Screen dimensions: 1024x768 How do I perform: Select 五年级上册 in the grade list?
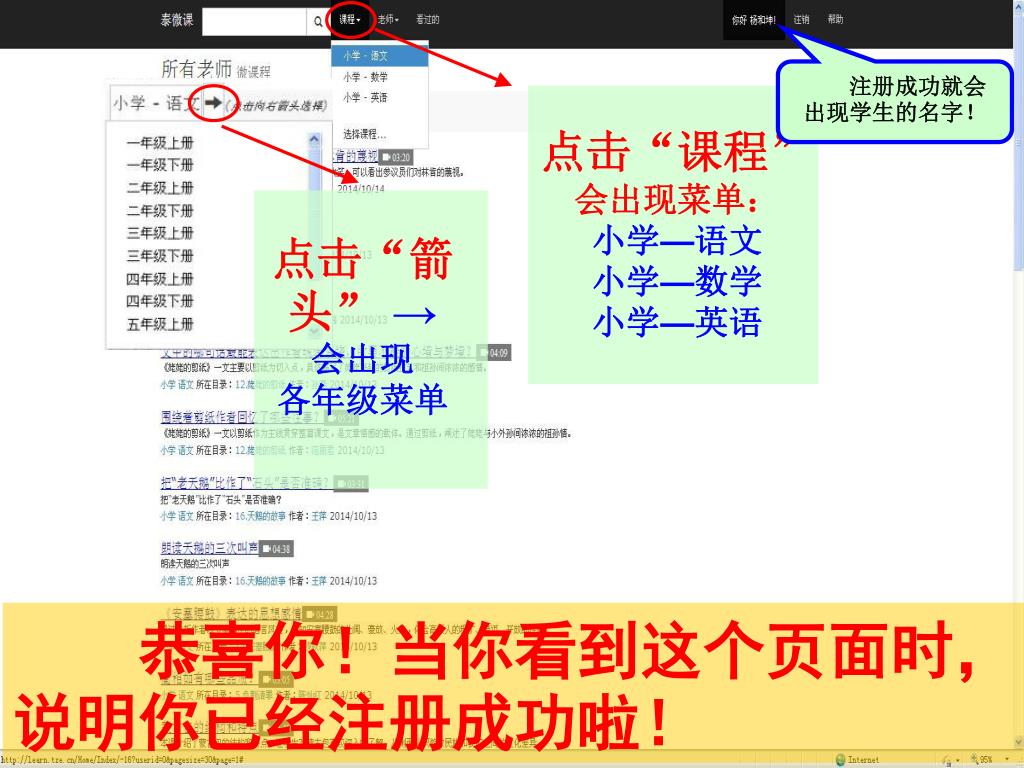(x=160, y=324)
